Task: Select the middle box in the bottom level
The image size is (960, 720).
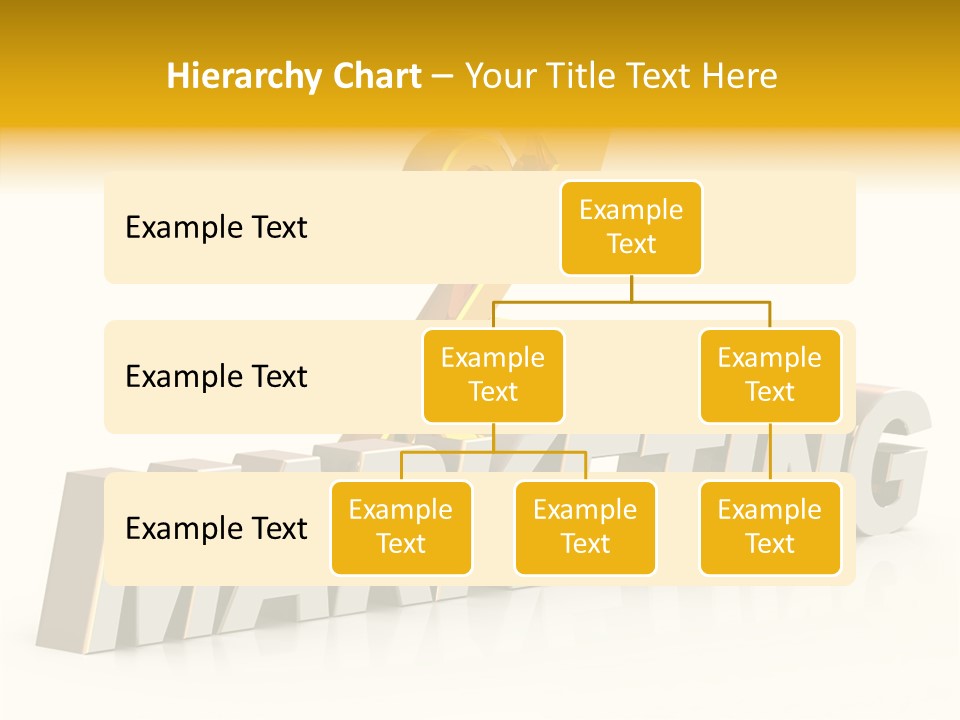Action: 585,528
